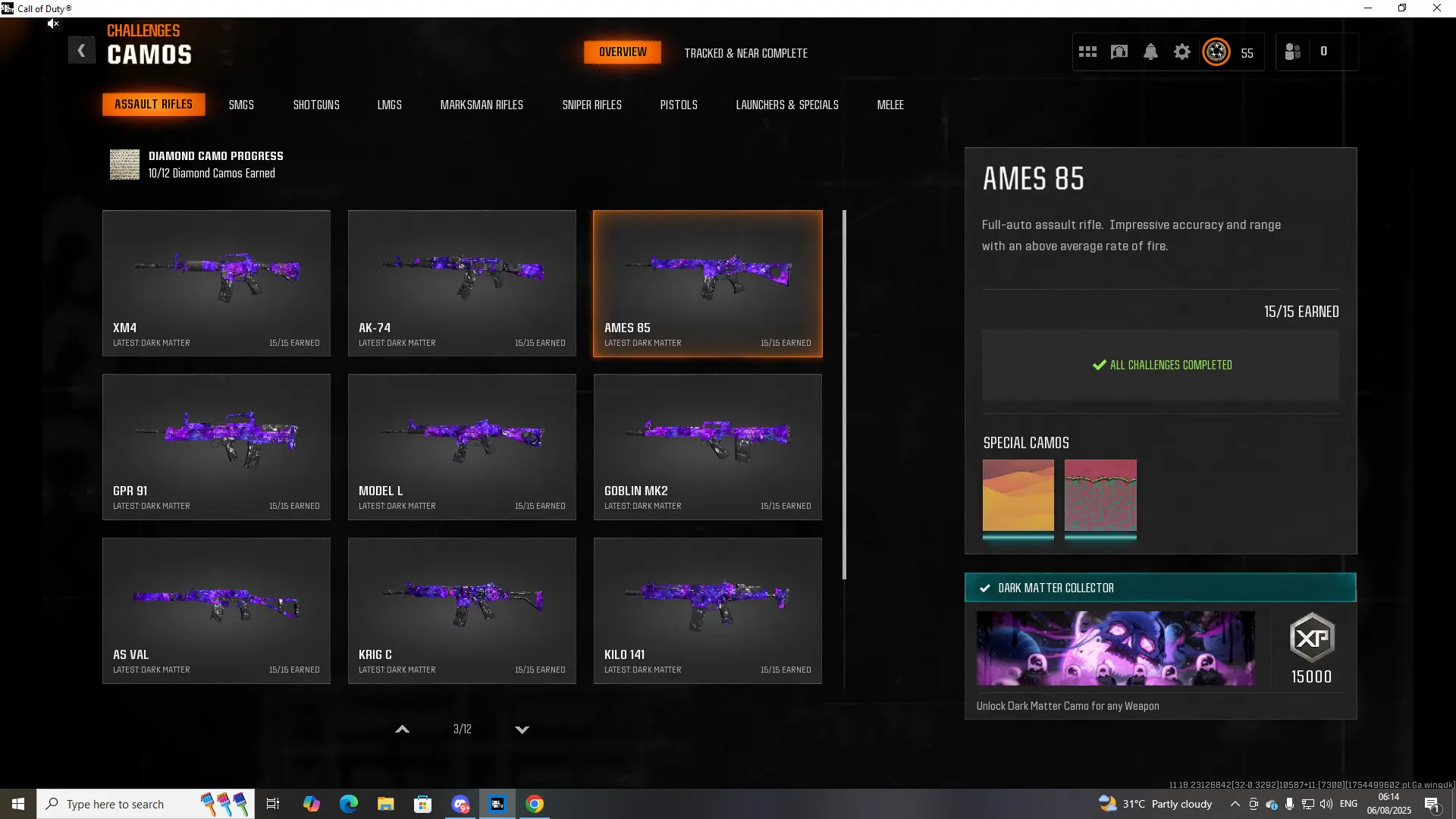Click the player rank emblem icon
The height and width of the screenshot is (819, 1456).
[x=1216, y=52]
